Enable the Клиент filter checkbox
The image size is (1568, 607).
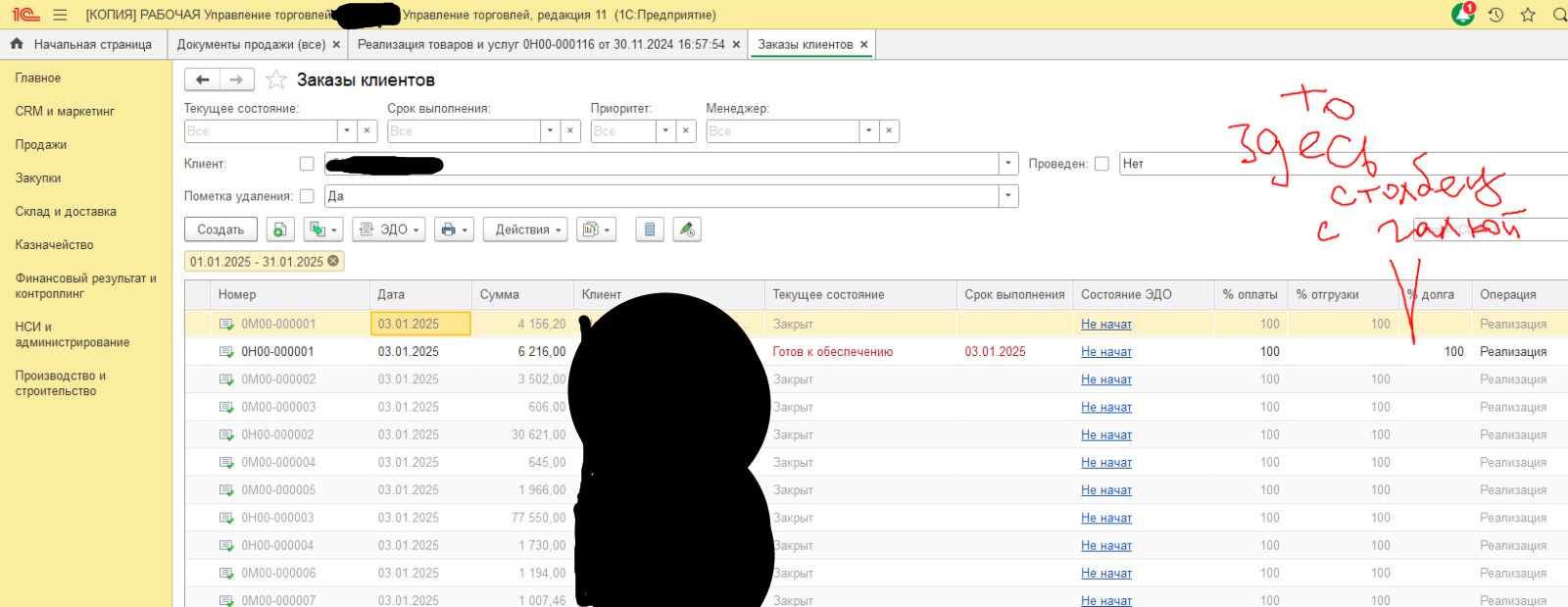[307, 164]
